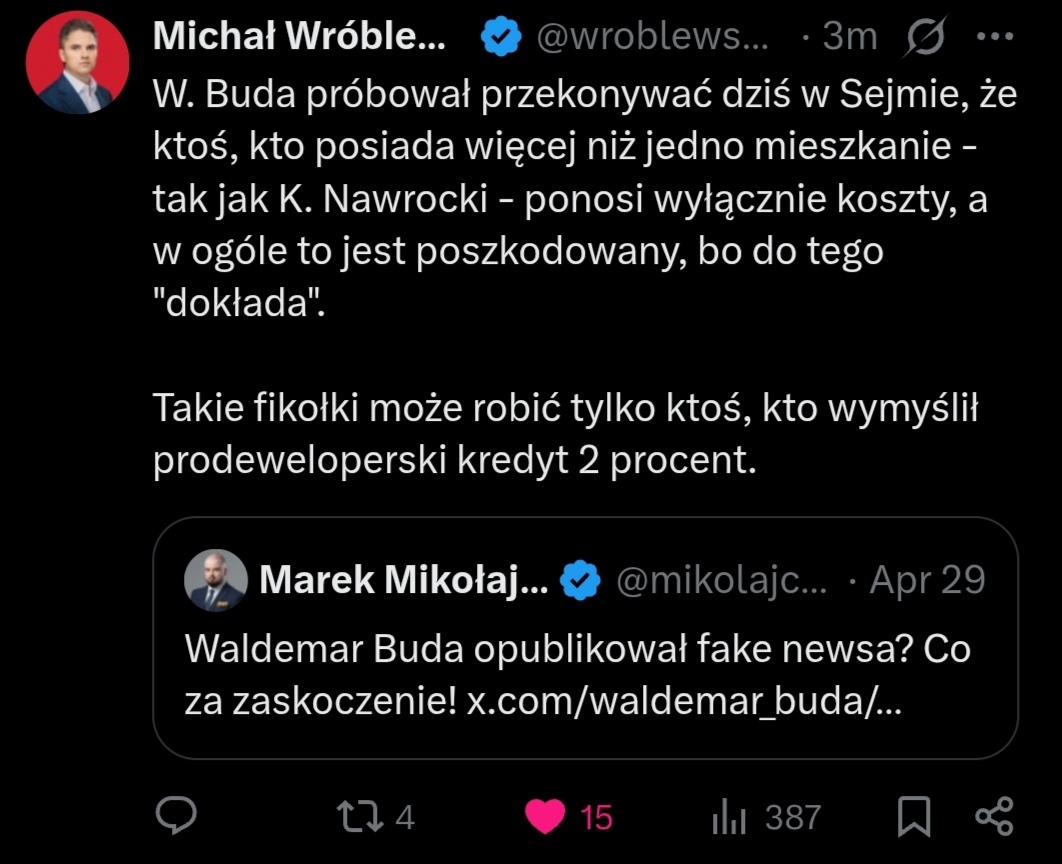Screen dimensions: 1062x864
Task: Unlike the post via the pink heart
Action: 547,816
